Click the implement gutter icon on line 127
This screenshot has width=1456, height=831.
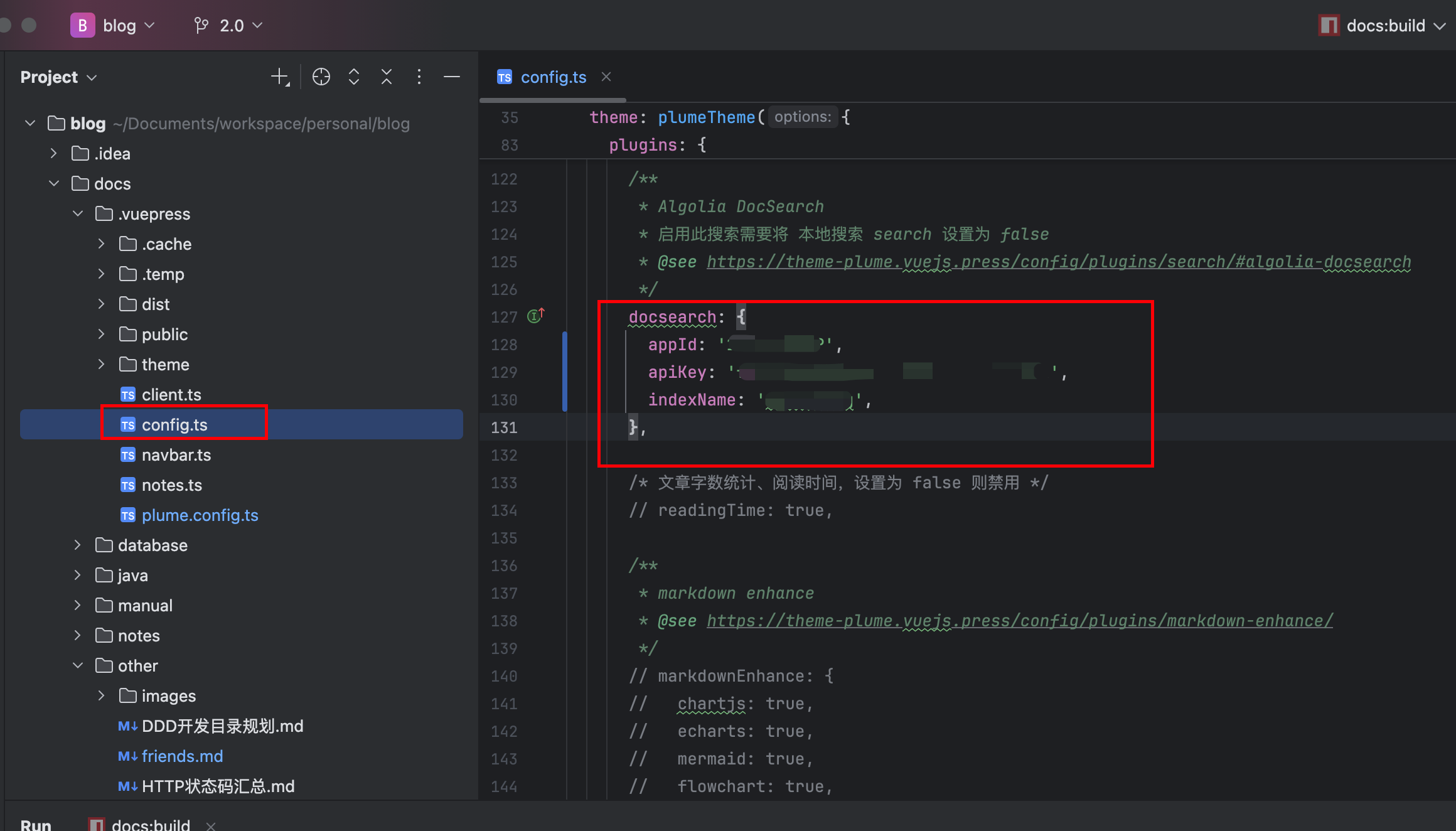pyautogui.click(x=536, y=315)
